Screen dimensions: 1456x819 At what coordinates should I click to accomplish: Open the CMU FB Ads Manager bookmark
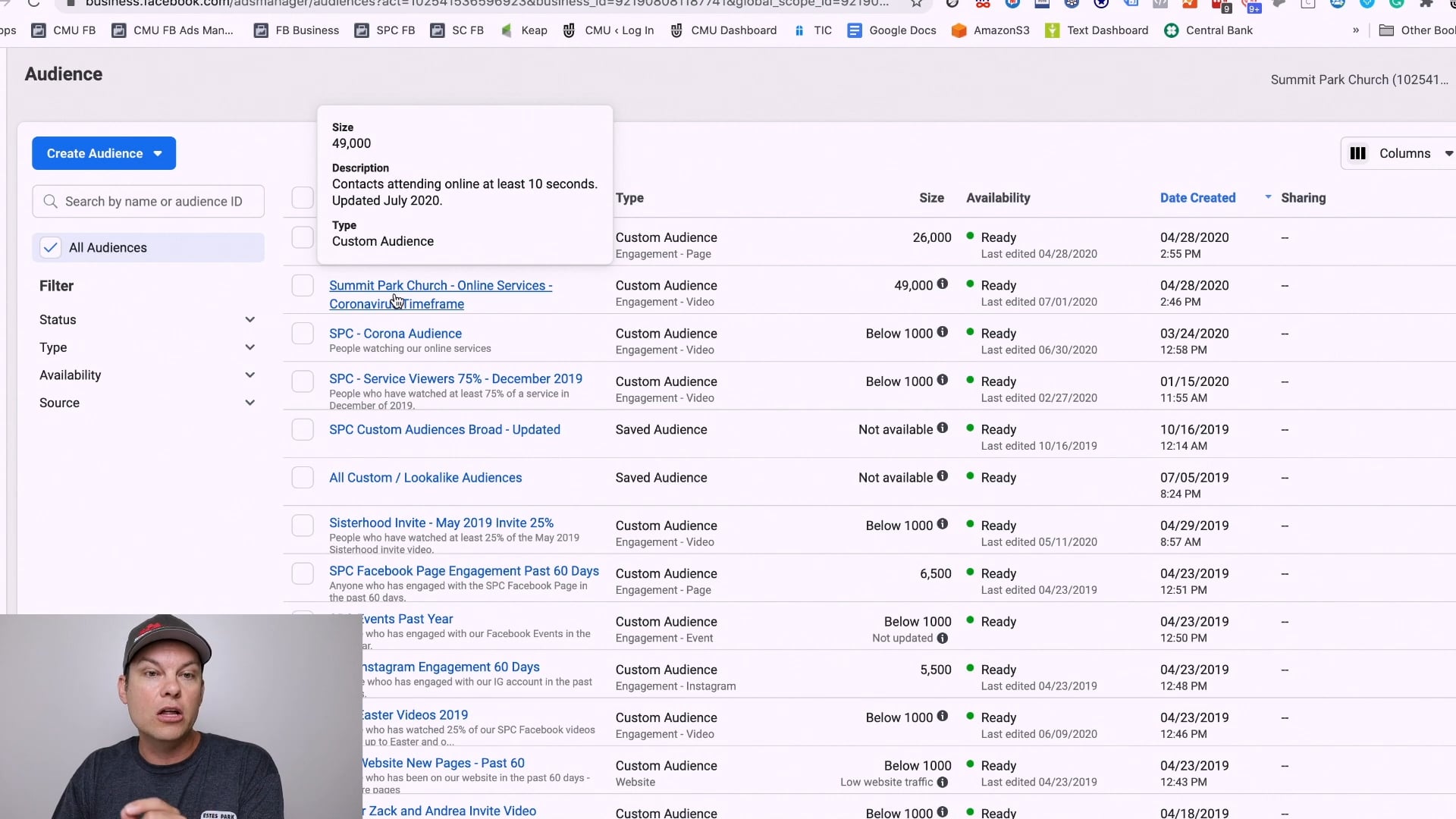pos(173,30)
